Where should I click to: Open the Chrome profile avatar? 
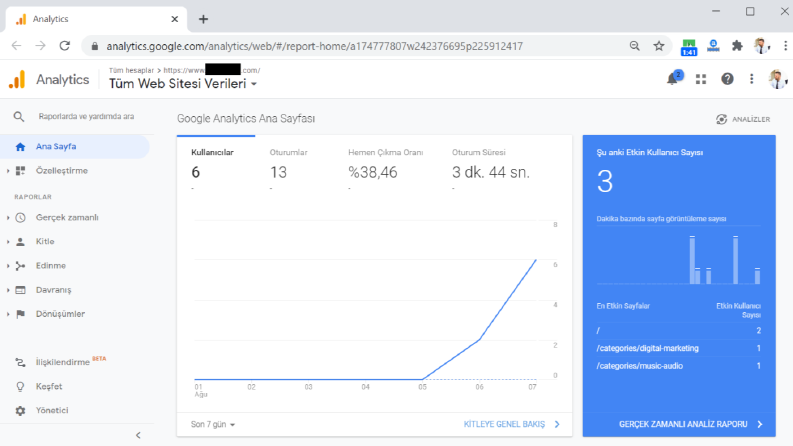(762, 46)
